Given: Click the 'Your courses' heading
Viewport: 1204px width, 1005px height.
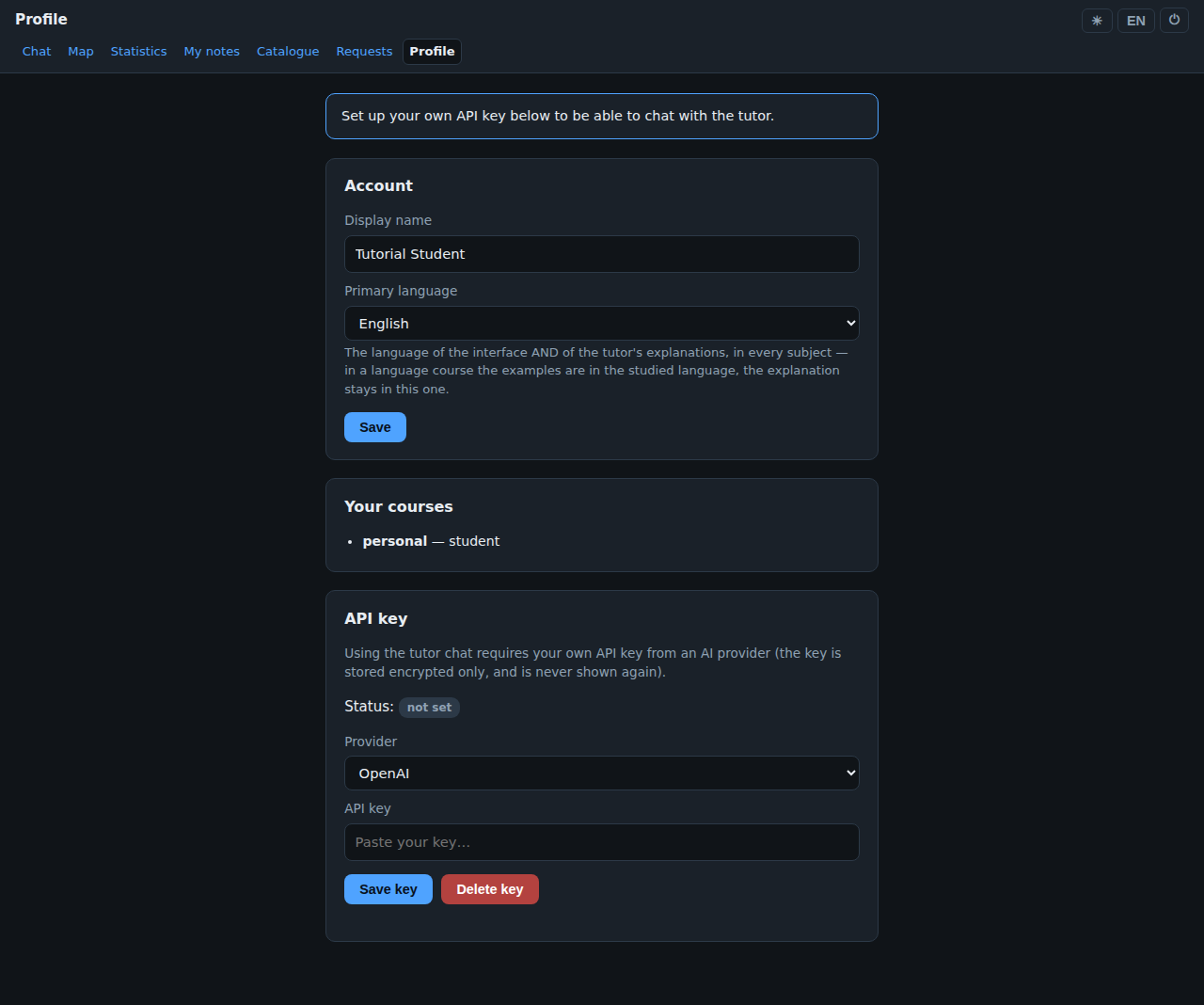Looking at the screenshot, I should (x=399, y=506).
